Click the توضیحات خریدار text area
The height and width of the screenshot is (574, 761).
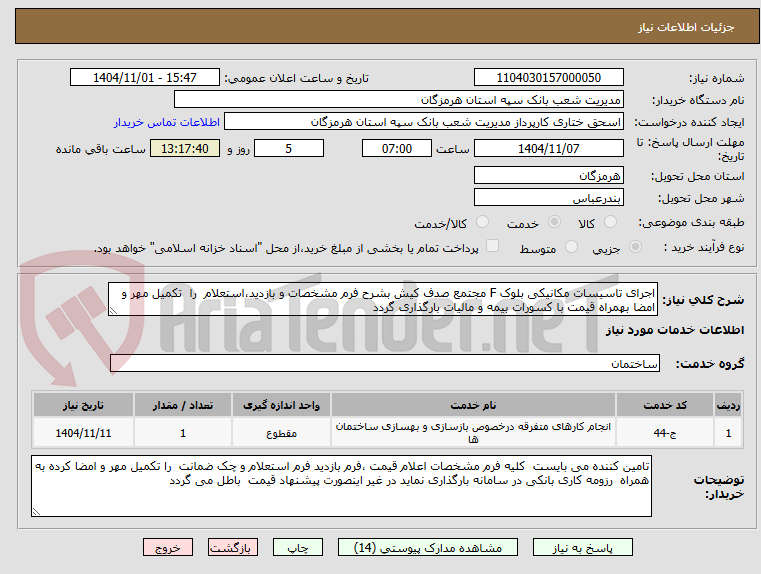[341, 486]
